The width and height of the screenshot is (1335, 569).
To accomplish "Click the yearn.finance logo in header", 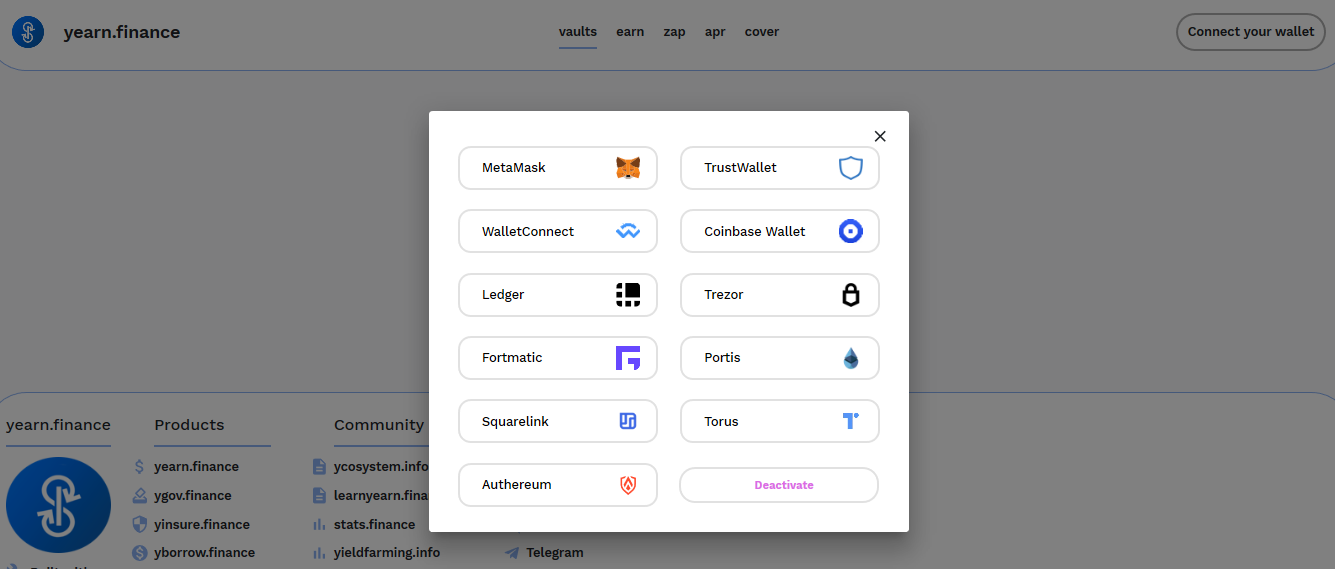I will click(28, 32).
